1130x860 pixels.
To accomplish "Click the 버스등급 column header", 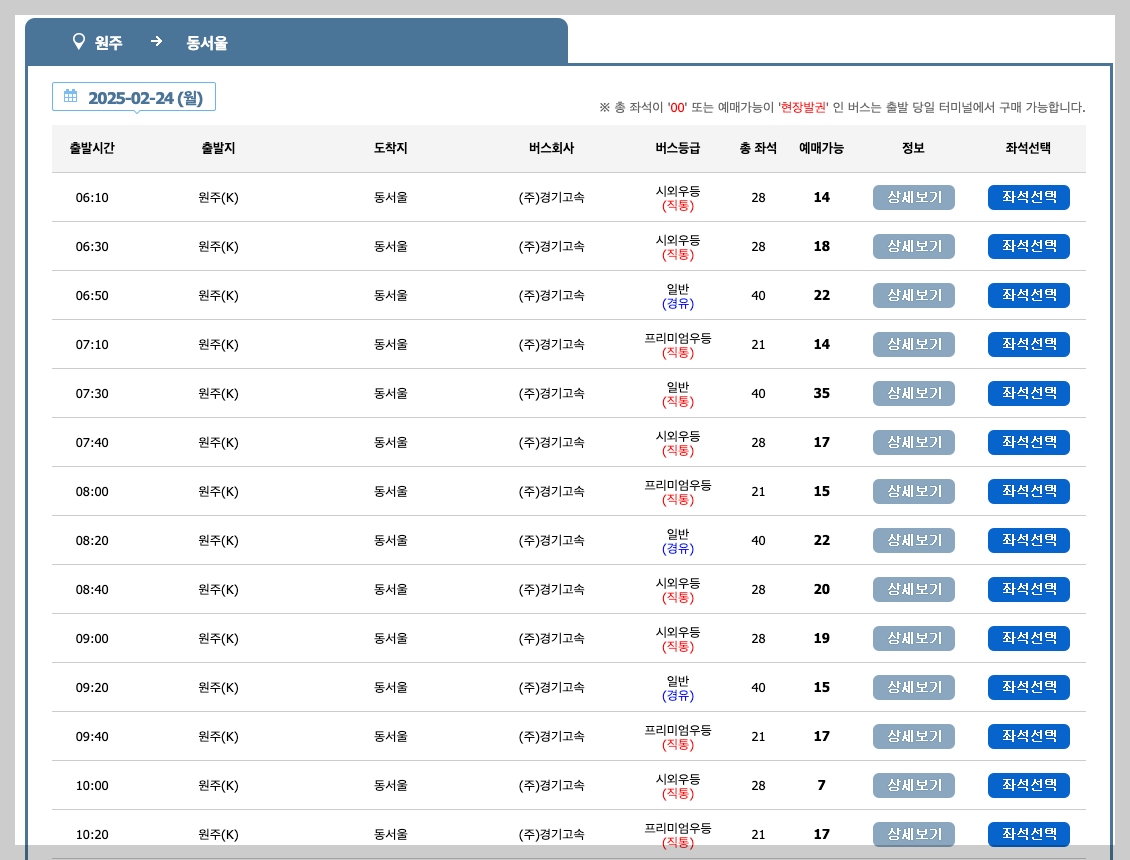I will coord(678,148).
